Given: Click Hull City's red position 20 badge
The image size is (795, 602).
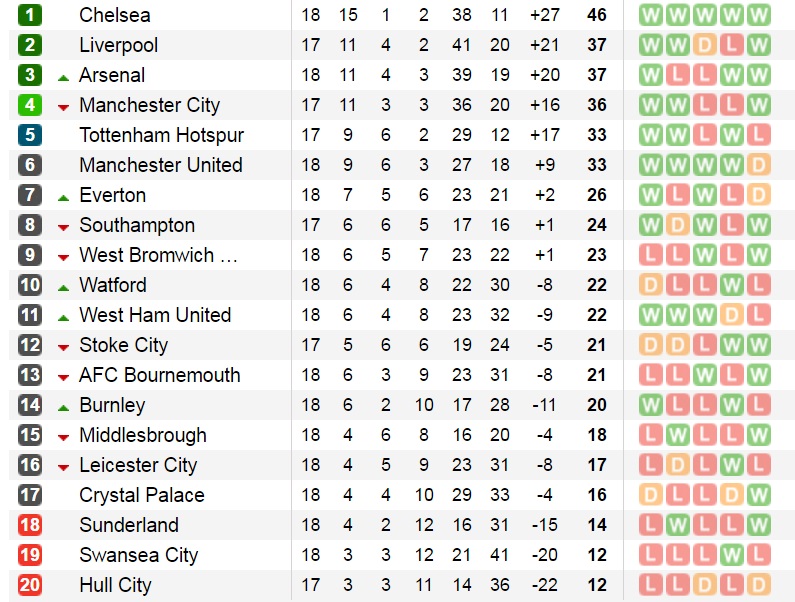Looking at the screenshot, I should point(29,585).
